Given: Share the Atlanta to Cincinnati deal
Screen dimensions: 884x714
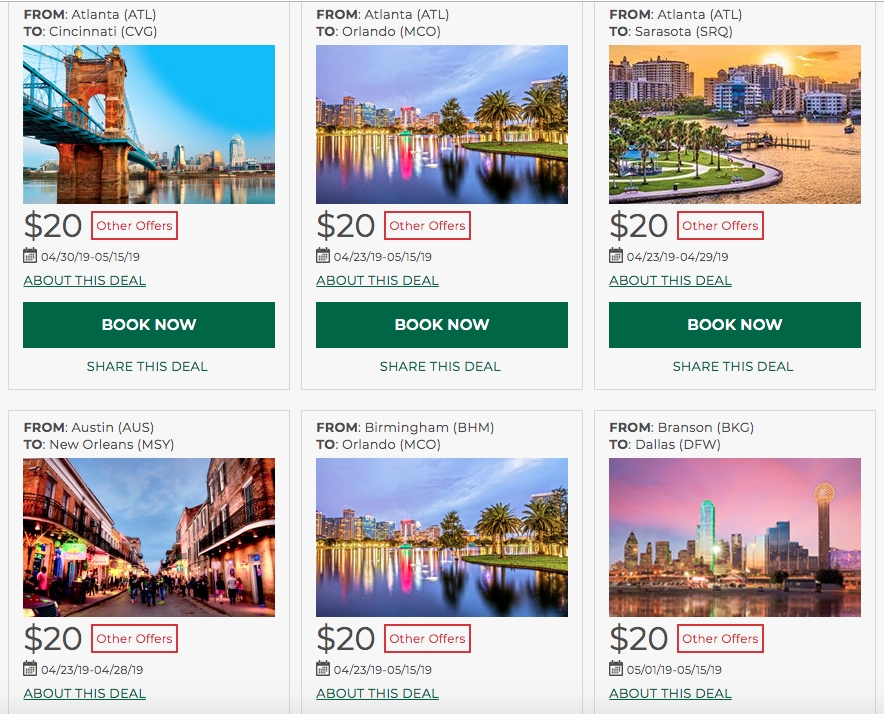Looking at the screenshot, I should [x=147, y=367].
